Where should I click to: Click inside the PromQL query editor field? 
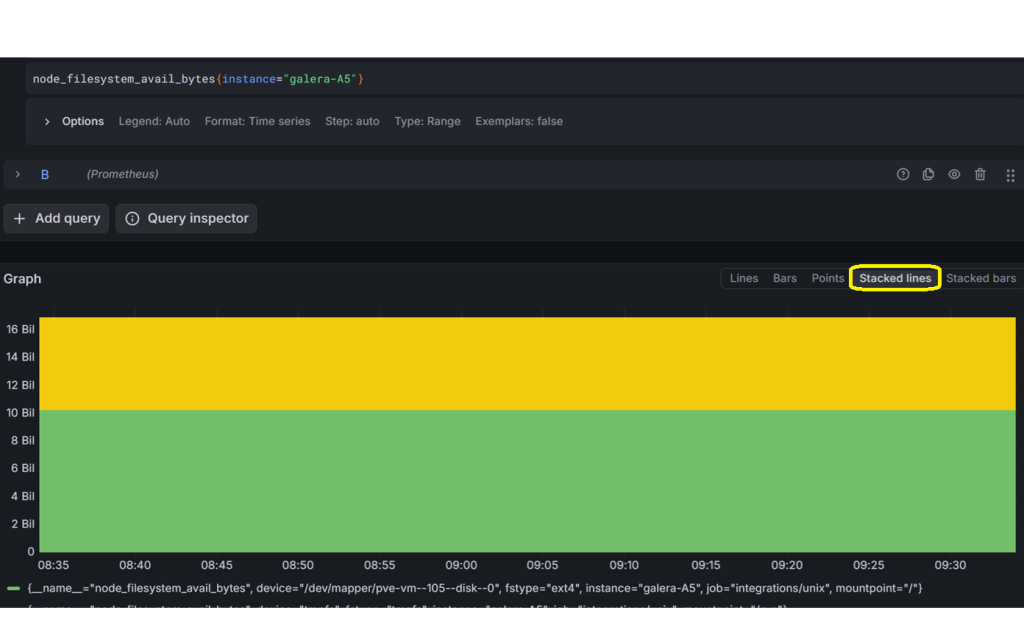200,78
